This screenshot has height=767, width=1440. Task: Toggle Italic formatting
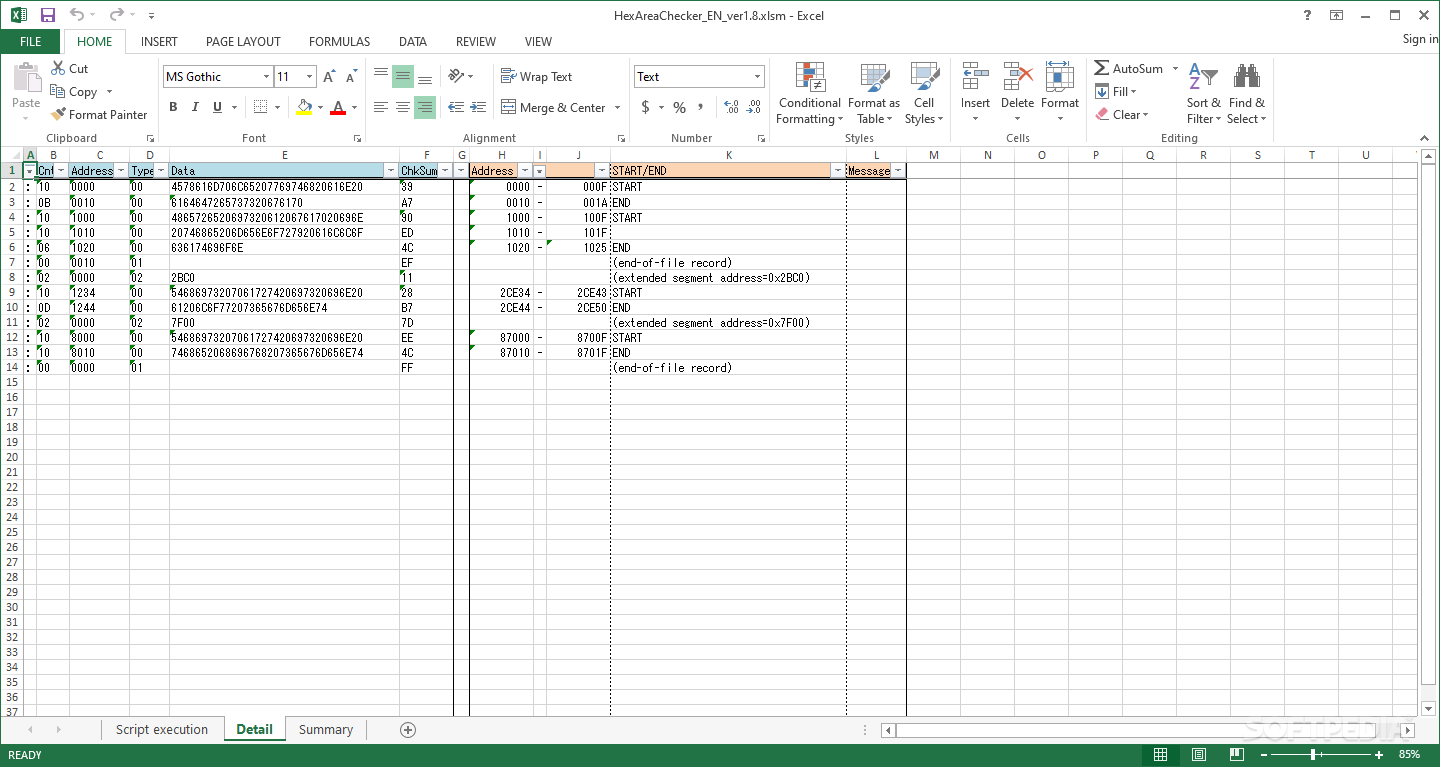[195, 107]
